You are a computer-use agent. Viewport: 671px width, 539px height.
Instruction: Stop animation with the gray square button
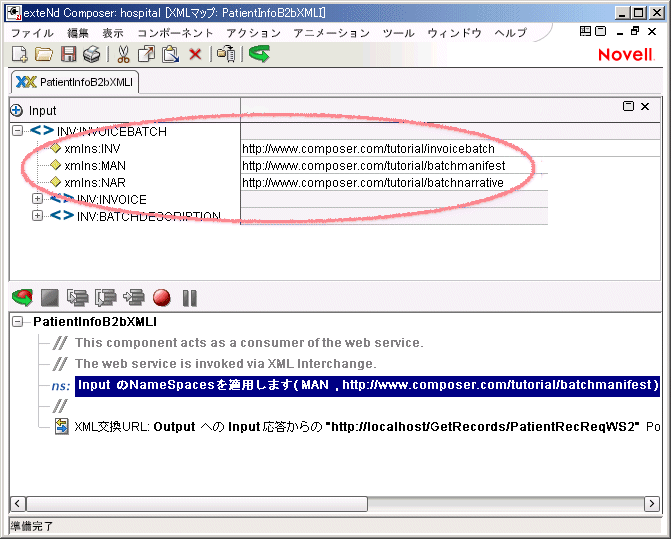(50, 298)
